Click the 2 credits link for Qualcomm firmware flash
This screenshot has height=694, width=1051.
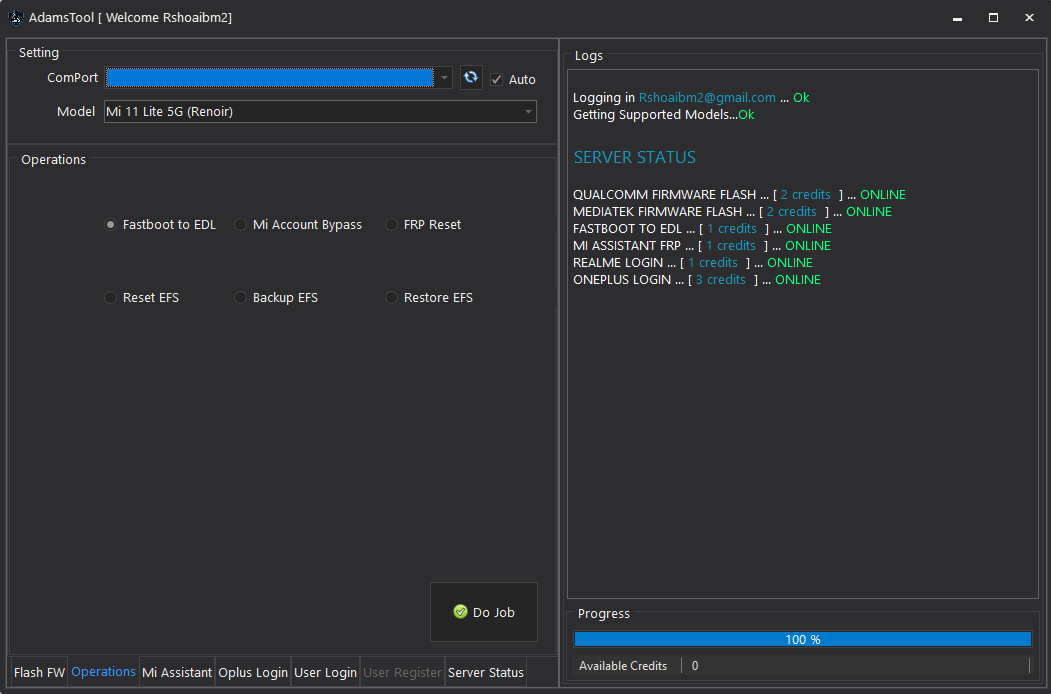click(x=805, y=194)
